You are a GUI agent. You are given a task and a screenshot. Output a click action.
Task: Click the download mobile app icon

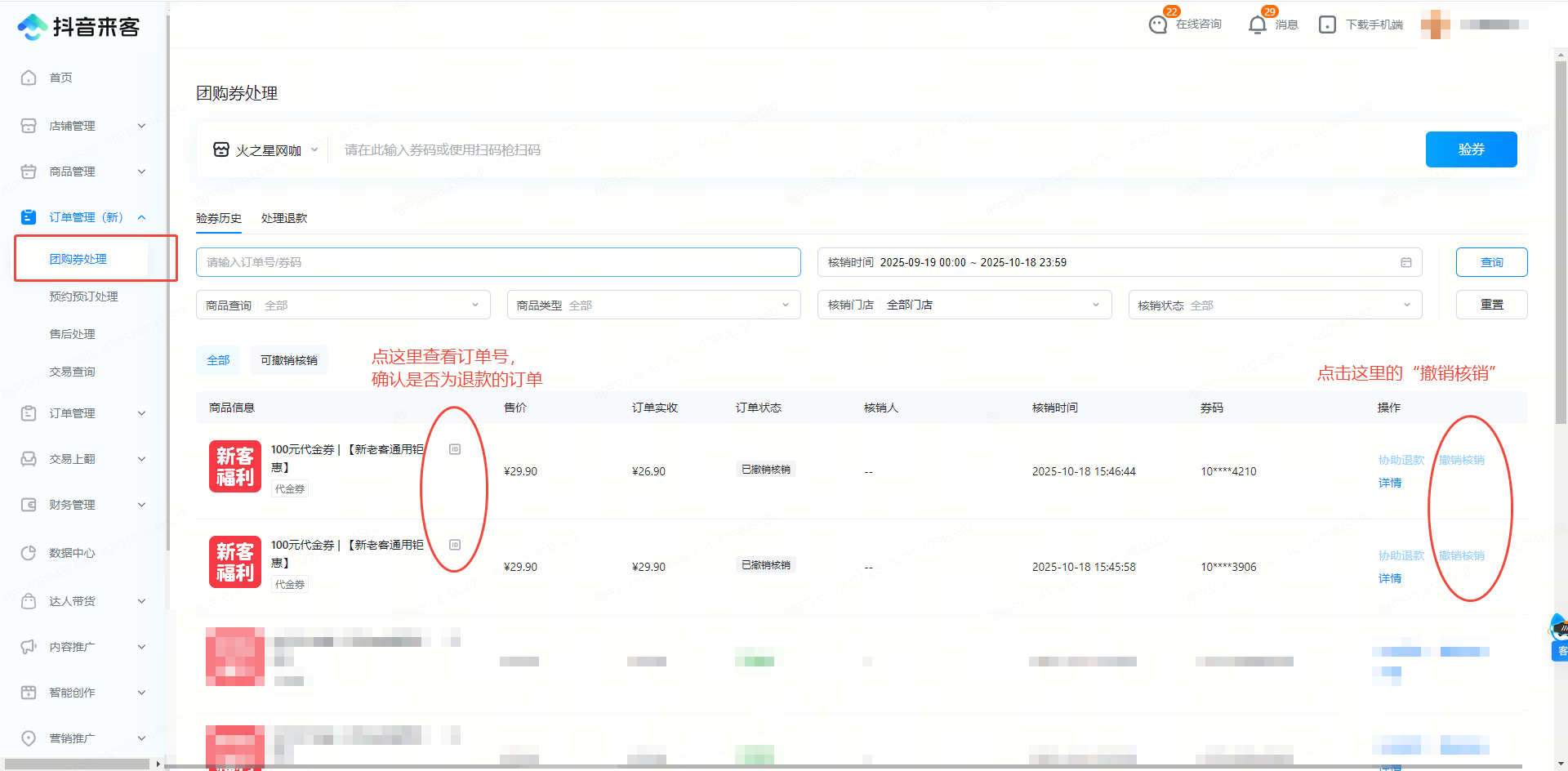coord(1328,25)
